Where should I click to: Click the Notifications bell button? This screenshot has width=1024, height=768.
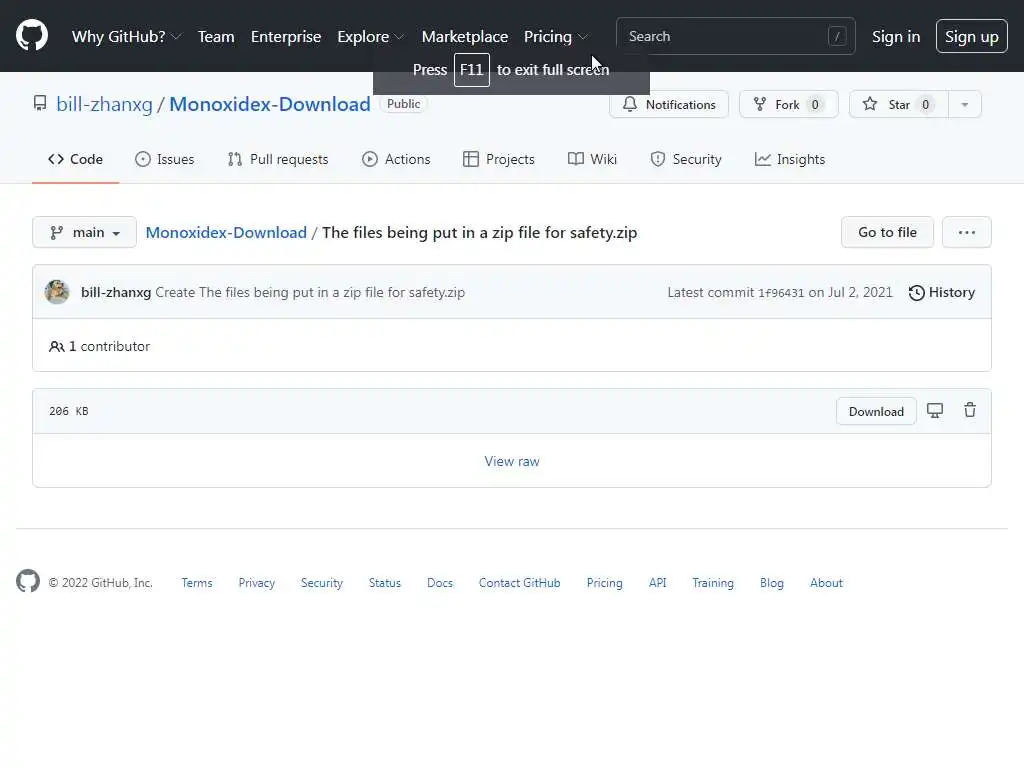[x=669, y=104]
